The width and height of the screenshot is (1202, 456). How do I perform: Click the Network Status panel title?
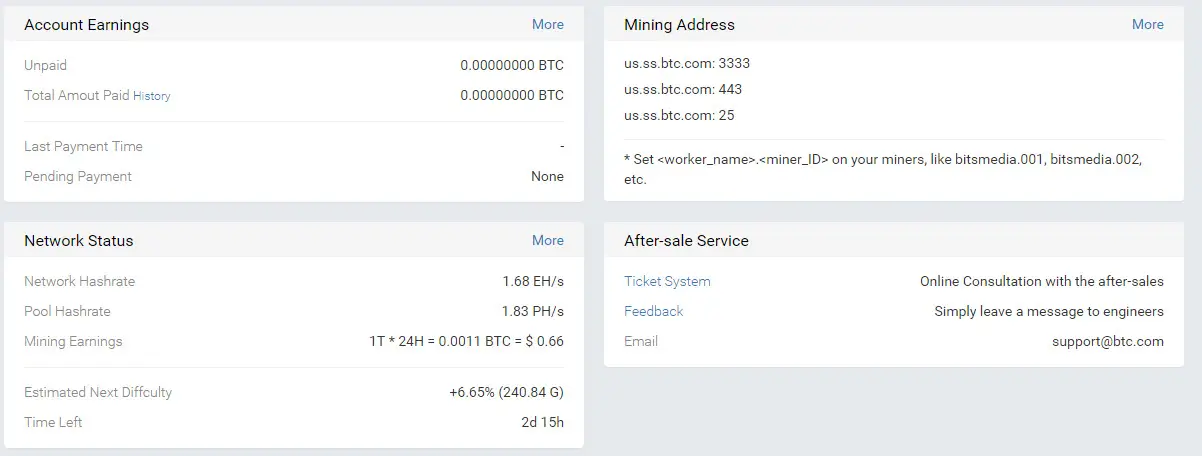coord(78,241)
